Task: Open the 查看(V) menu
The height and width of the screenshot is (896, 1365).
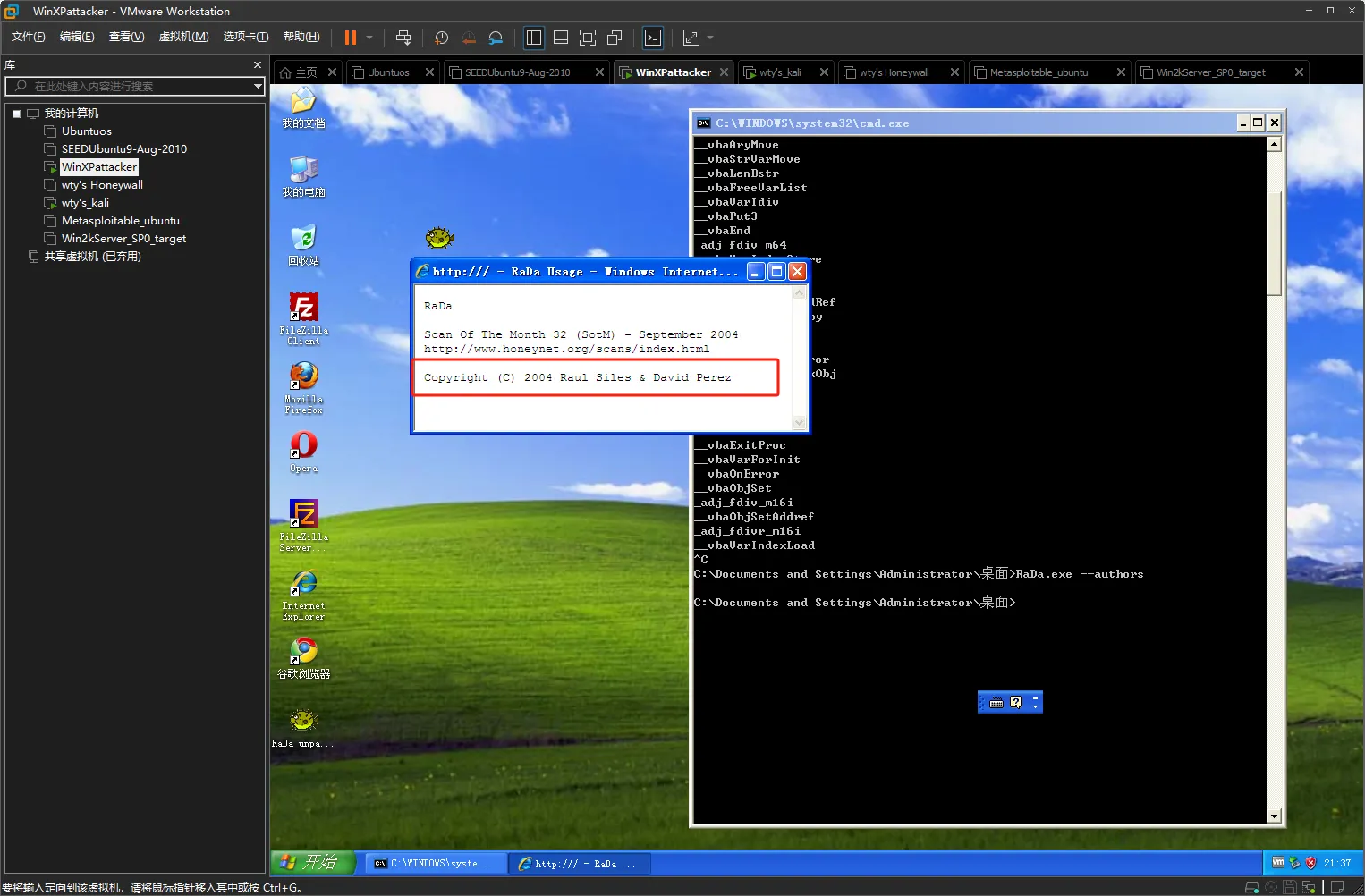Action: pos(126,37)
